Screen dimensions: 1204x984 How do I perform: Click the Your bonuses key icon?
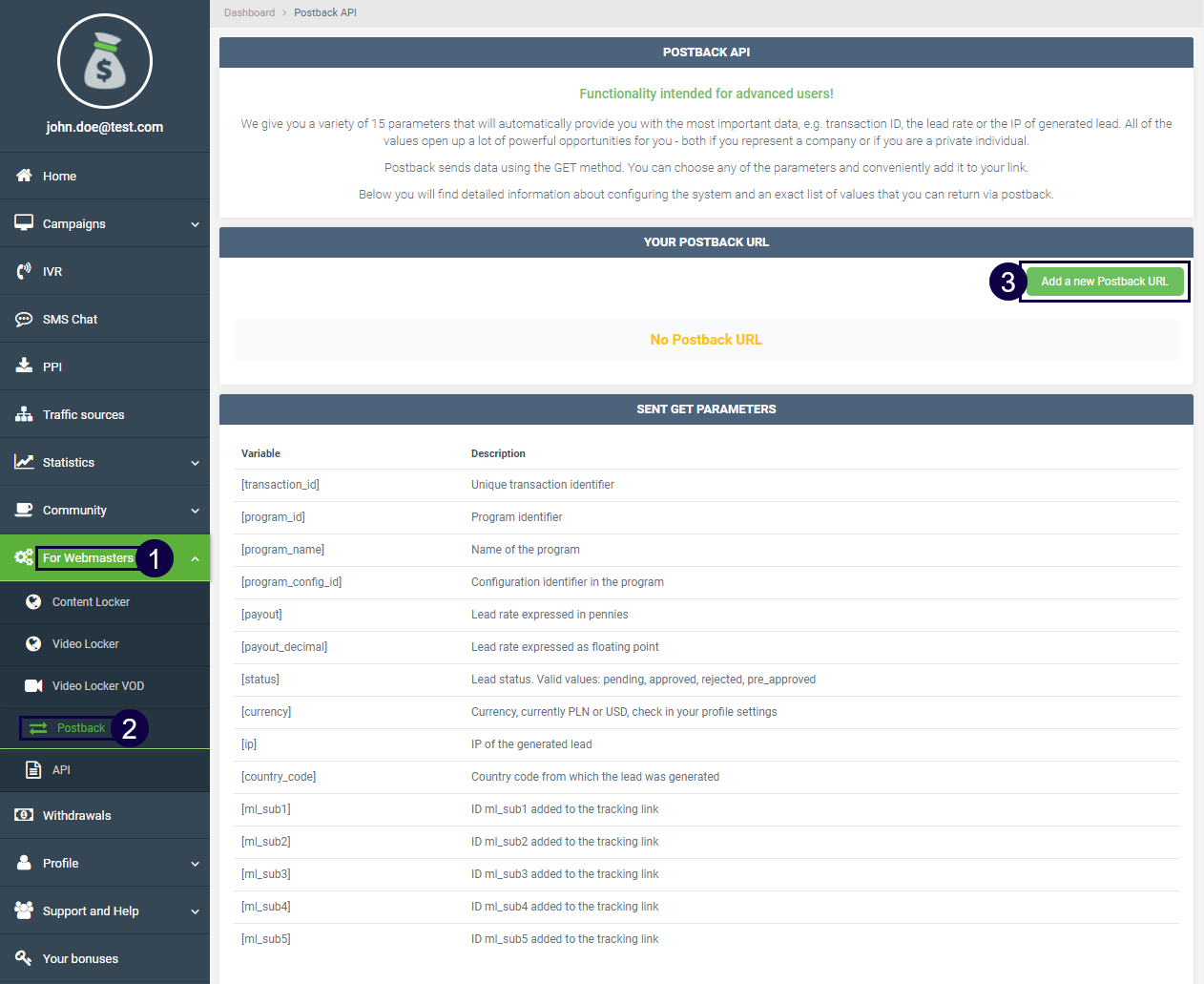24,958
